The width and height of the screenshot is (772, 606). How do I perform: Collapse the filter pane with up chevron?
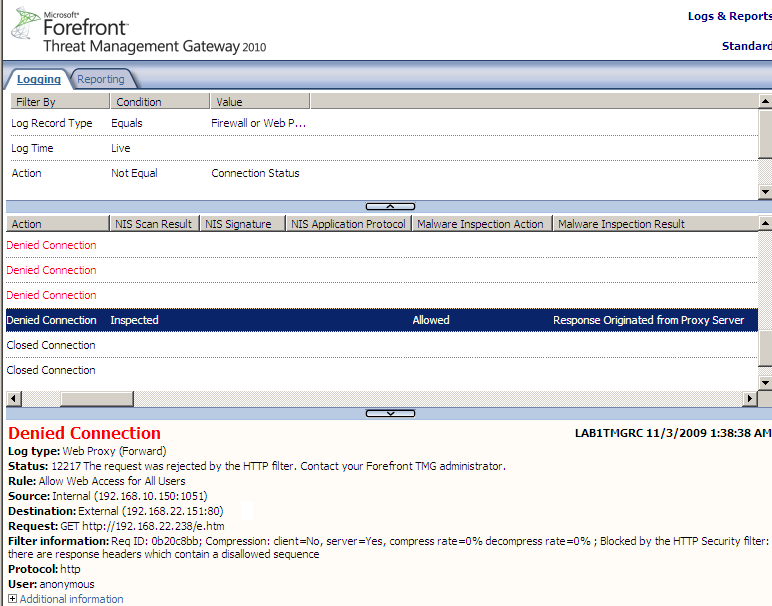coord(390,206)
